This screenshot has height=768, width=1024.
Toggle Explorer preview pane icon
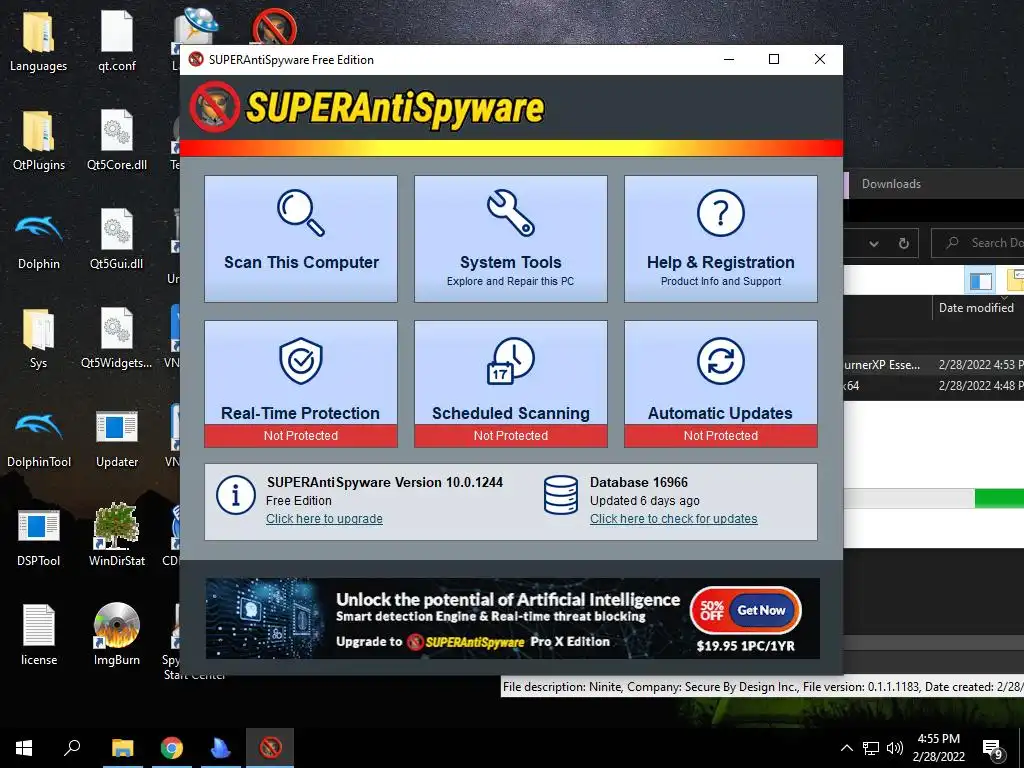click(980, 281)
